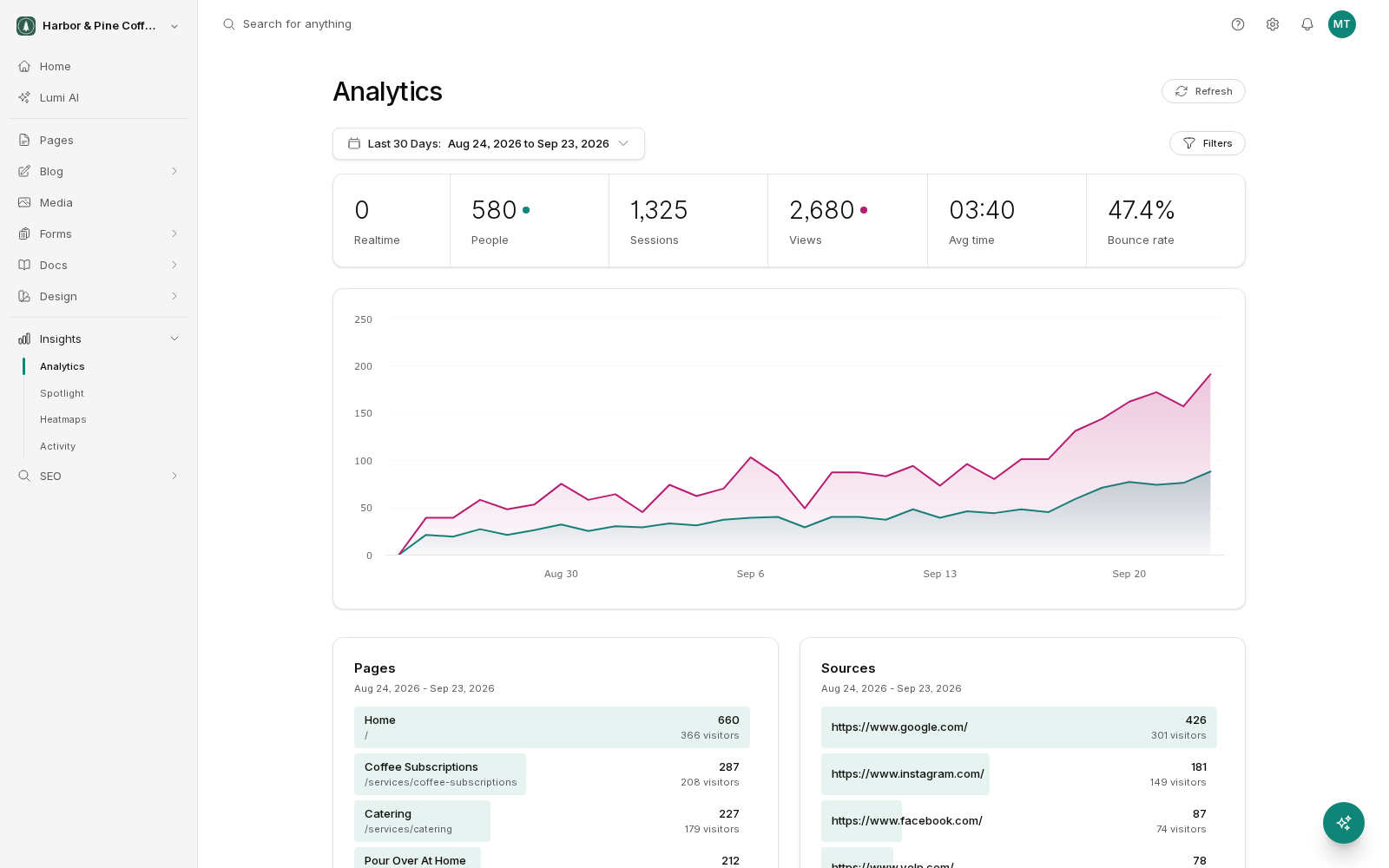The image size is (1389, 868).
Task: Open the help question mark icon
Action: coord(1238,24)
